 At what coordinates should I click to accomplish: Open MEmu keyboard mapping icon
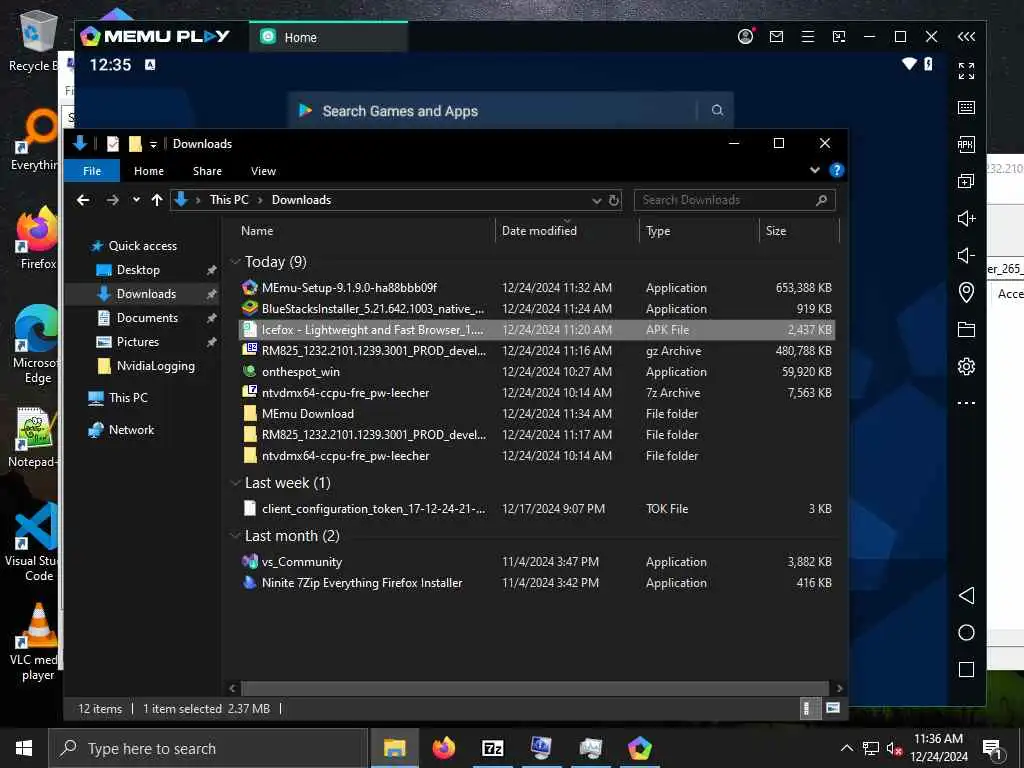pyautogui.click(x=966, y=108)
